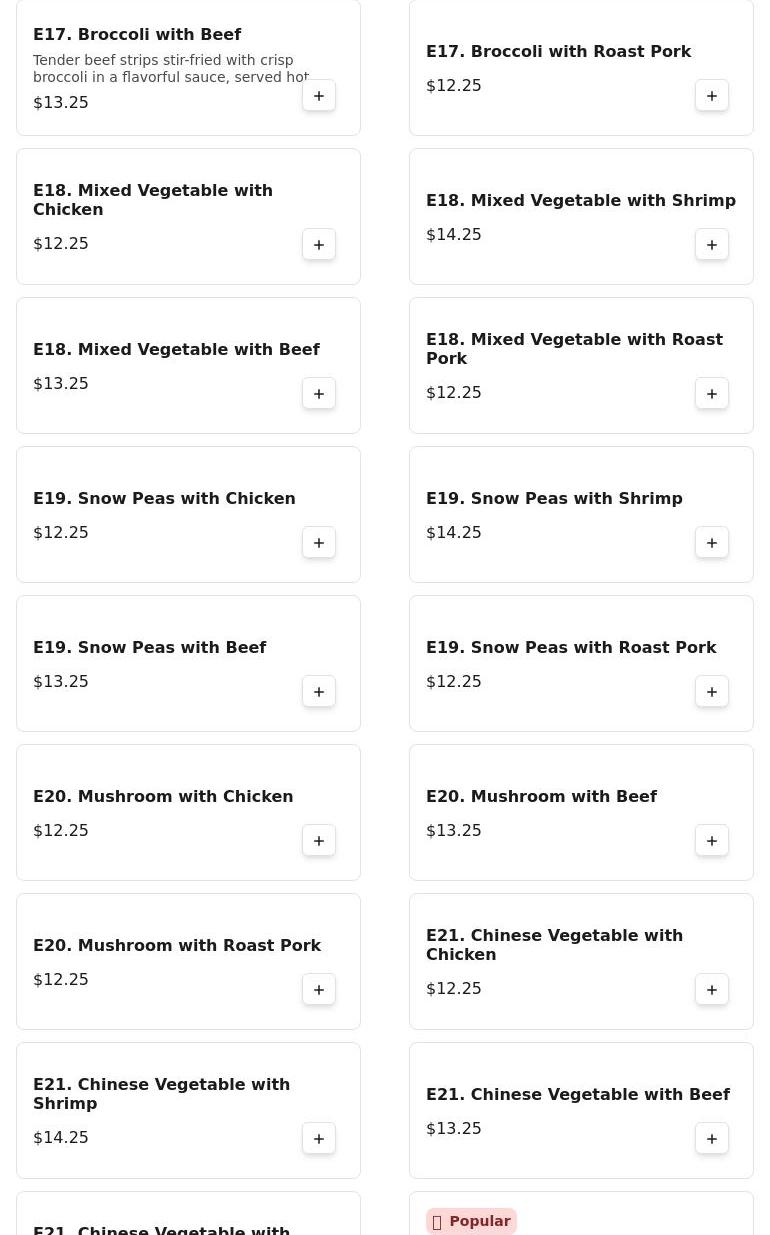The height and width of the screenshot is (1235, 770).
Task: Add E21 Chinese Vegetable with Shrimp
Action: pyautogui.click(x=319, y=1139)
